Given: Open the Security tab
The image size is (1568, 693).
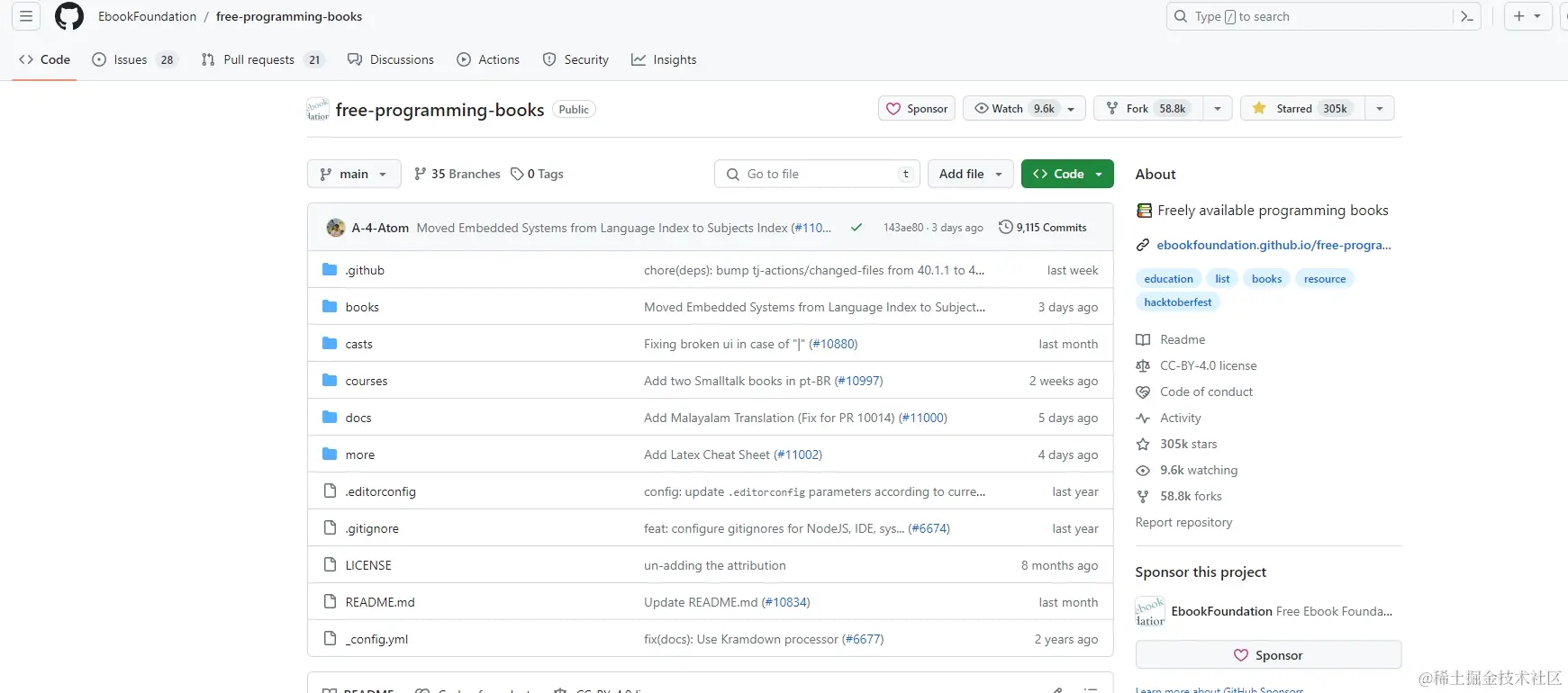Looking at the screenshot, I should click(576, 59).
